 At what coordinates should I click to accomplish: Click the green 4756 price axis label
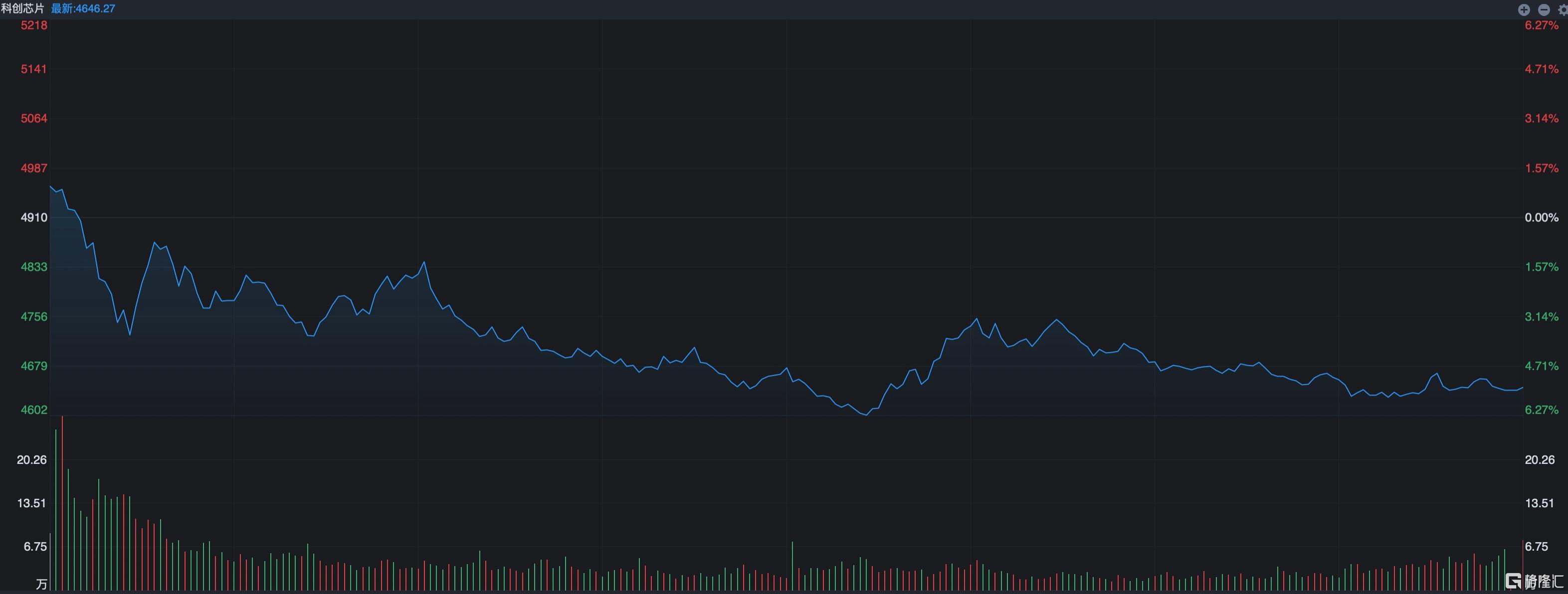click(34, 316)
